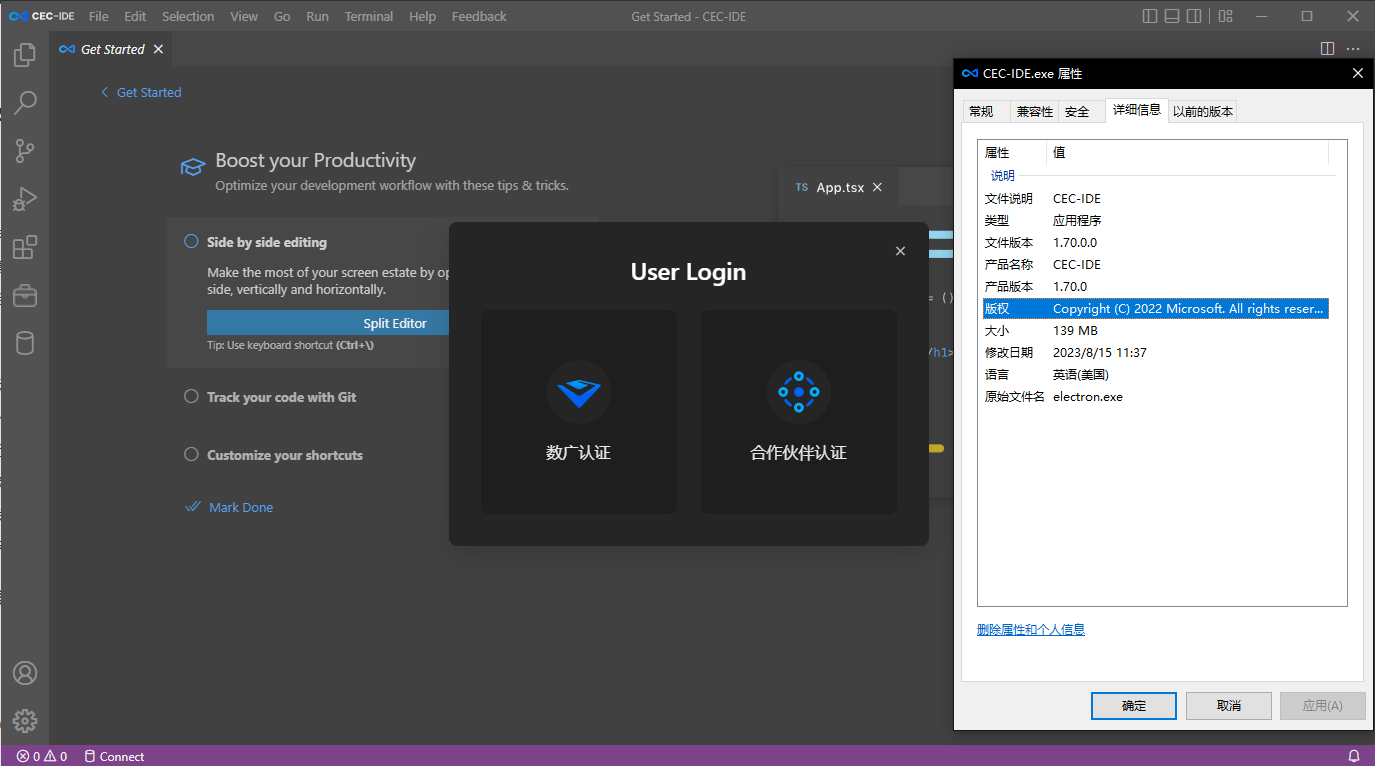Open the Explorer view in the activity bar

pos(25,54)
